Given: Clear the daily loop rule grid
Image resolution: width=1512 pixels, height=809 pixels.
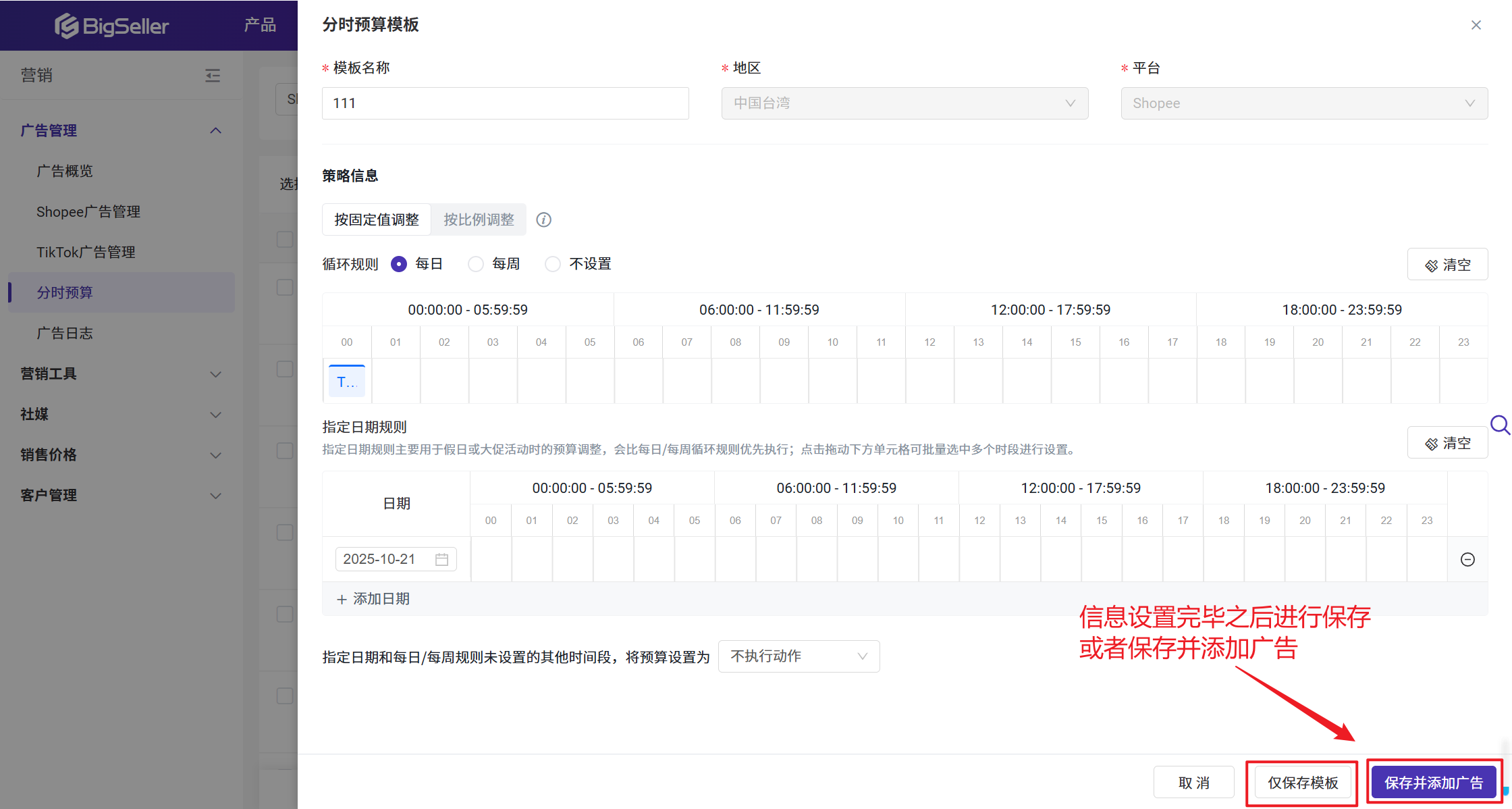Looking at the screenshot, I should click(1447, 265).
